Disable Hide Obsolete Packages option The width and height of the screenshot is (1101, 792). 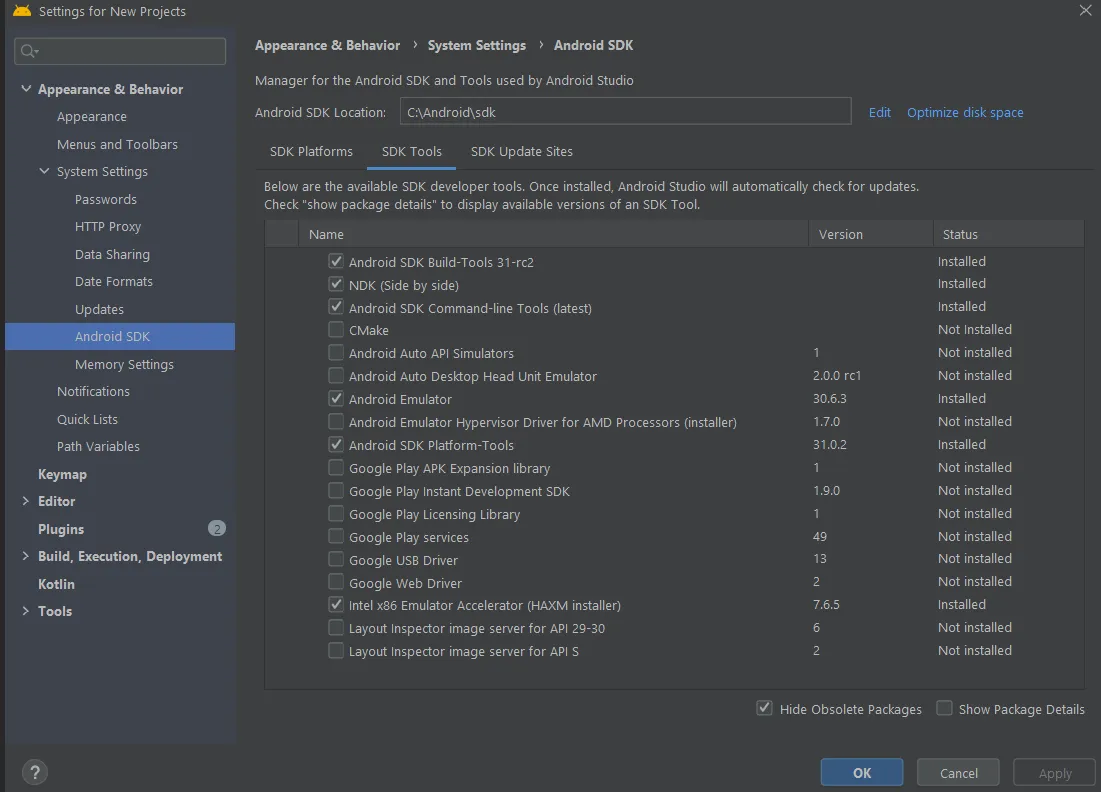[765, 709]
